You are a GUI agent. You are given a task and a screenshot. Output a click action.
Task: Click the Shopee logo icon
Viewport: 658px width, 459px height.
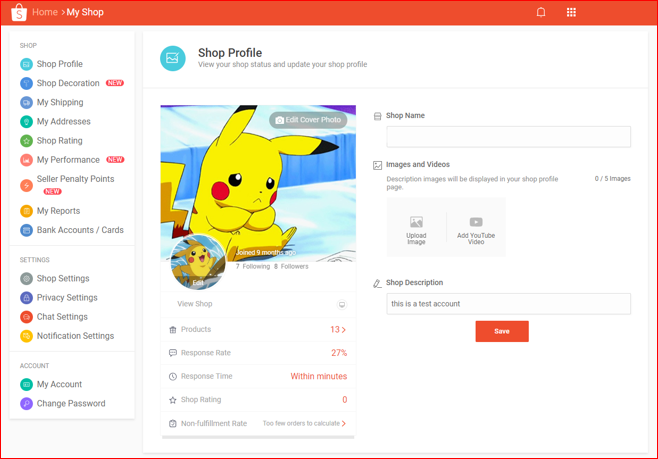[18, 12]
